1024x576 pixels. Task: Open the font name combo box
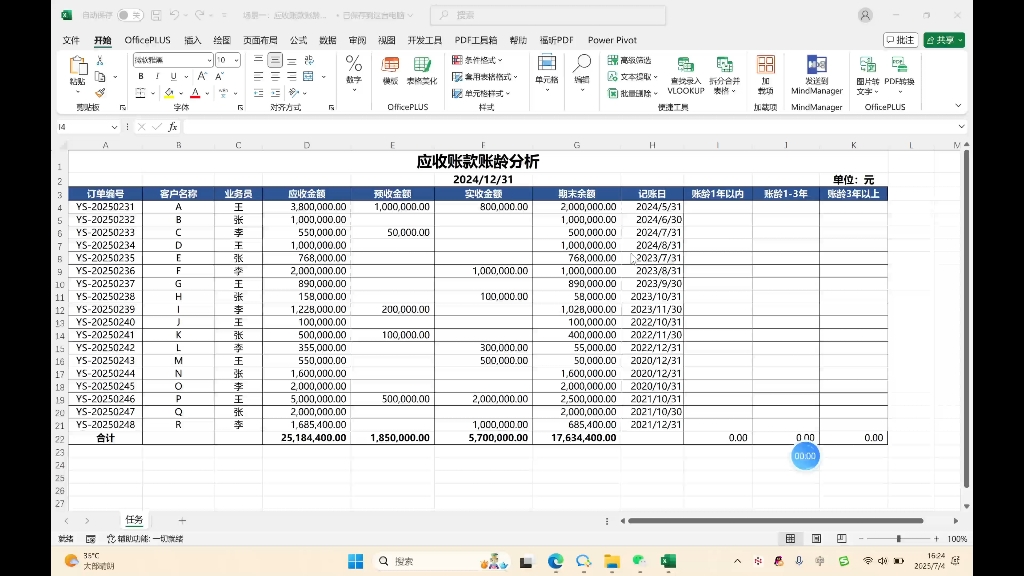(x=173, y=59)
